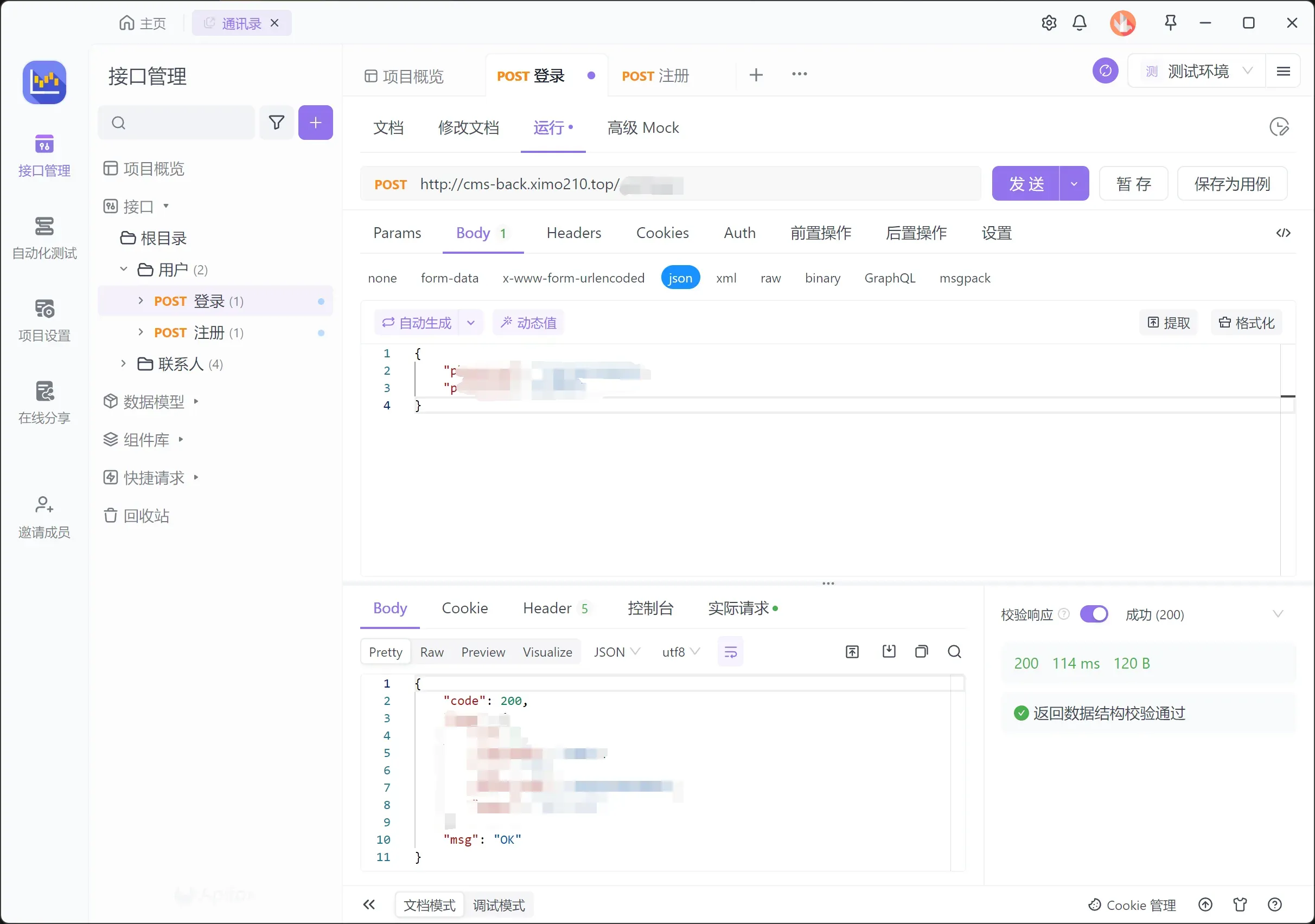
Task: Toggle word wrap in the response viewer
Action: click(730, 652)
